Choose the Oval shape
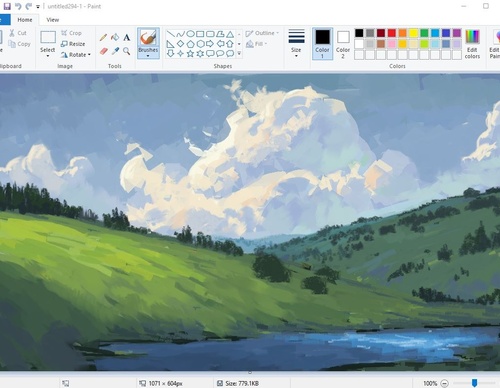 pyautogui.click(x=190, y=34)
